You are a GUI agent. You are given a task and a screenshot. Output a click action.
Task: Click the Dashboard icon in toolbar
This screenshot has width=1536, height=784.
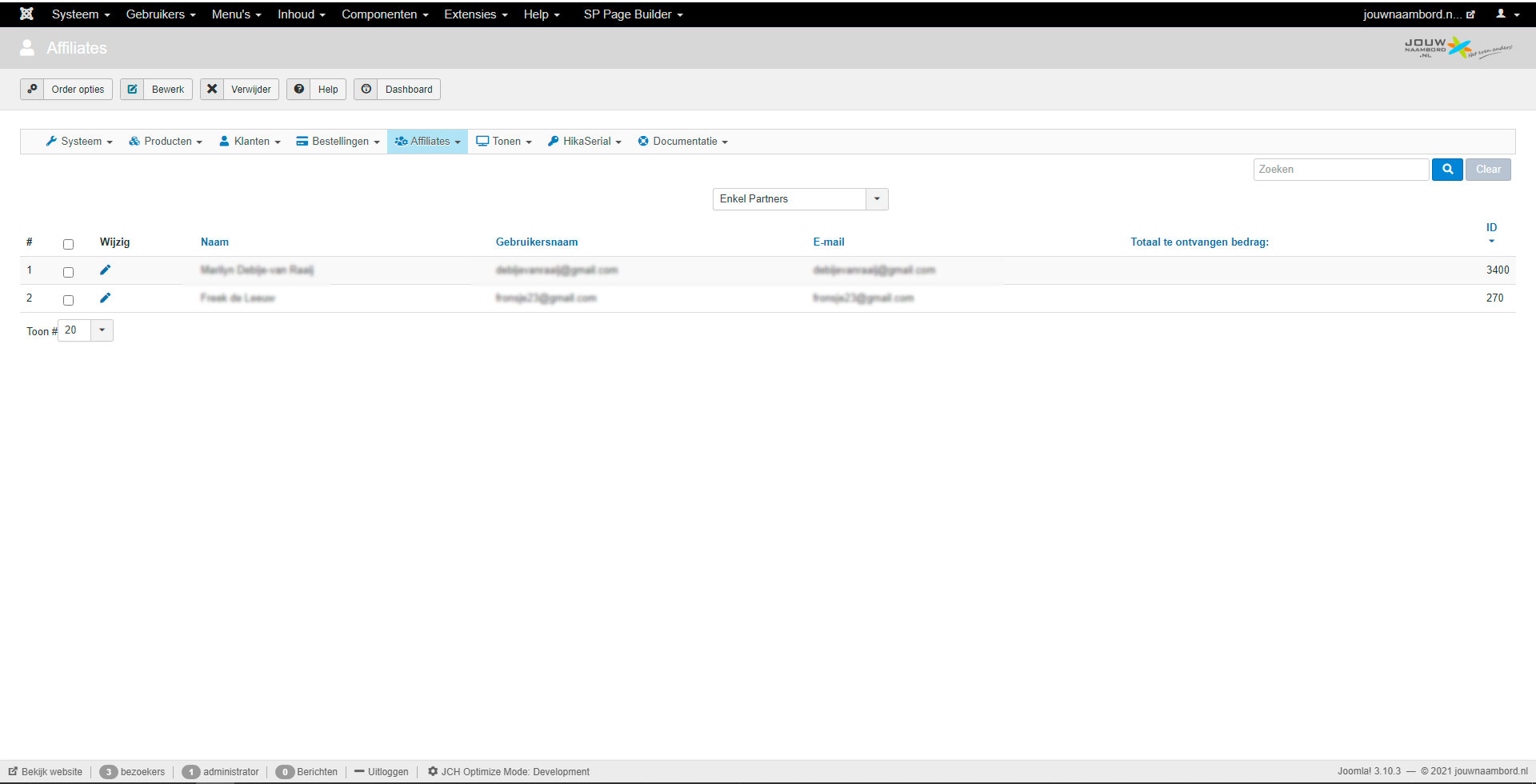click(366, 89)
